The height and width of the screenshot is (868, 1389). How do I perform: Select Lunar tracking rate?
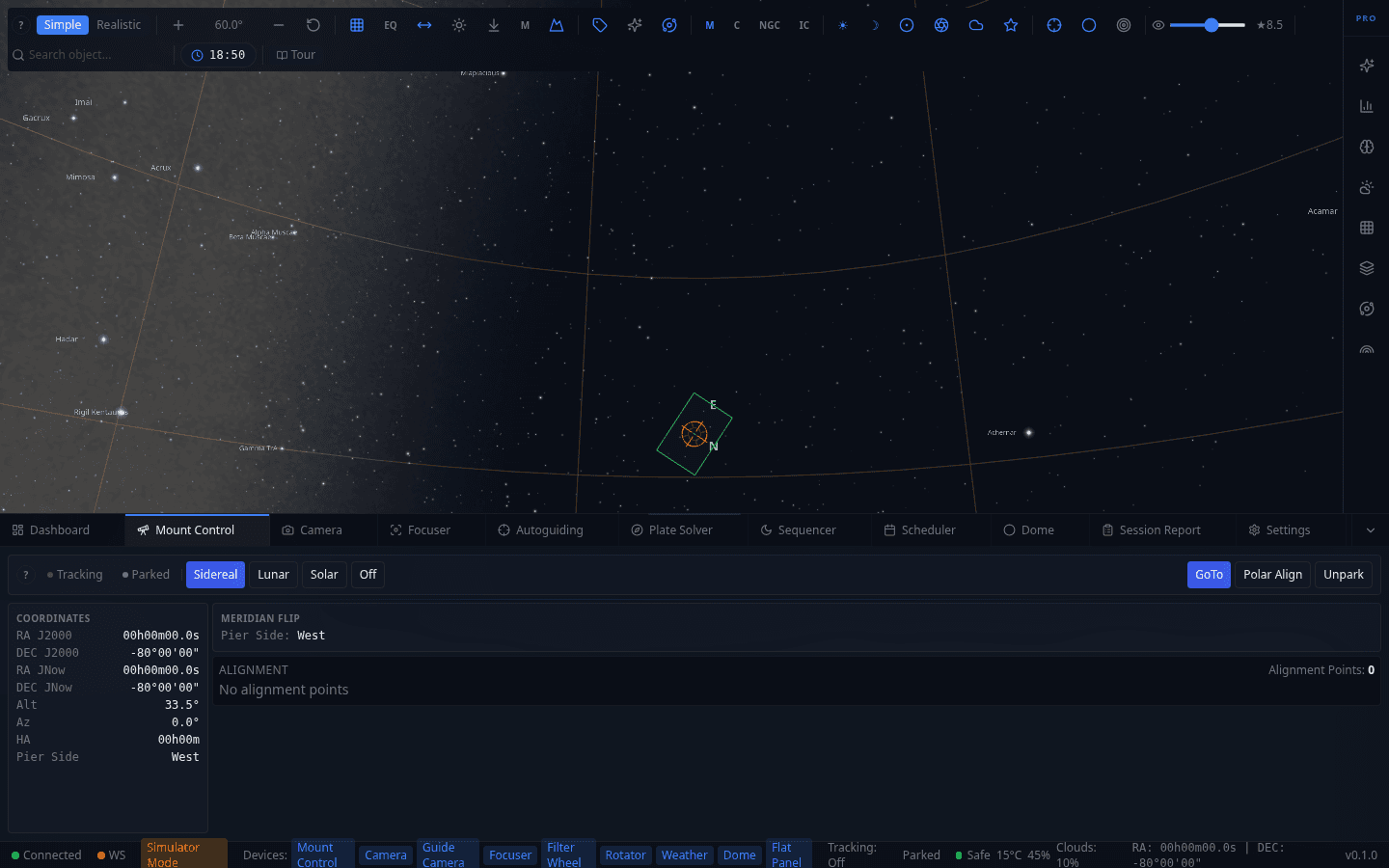pyautogui.click(x=273, y=575)
